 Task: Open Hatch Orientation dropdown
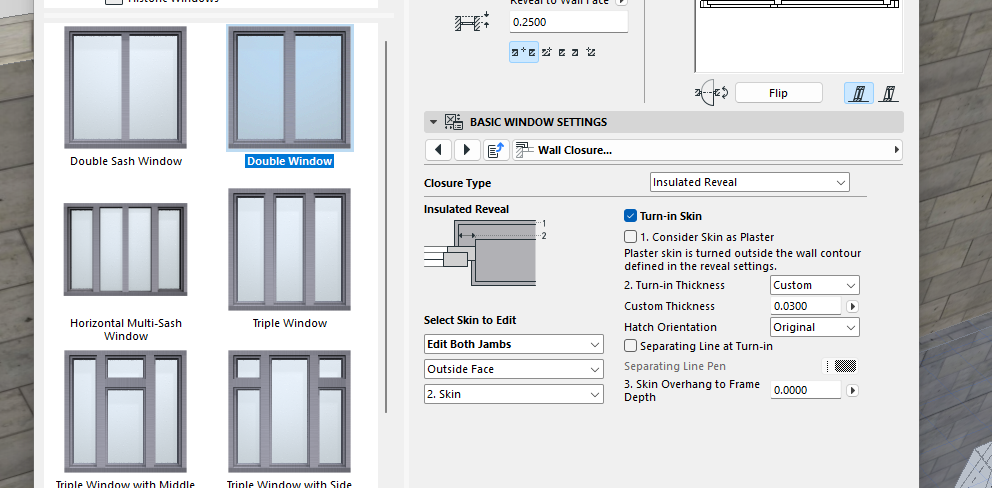tap(815, 327)
